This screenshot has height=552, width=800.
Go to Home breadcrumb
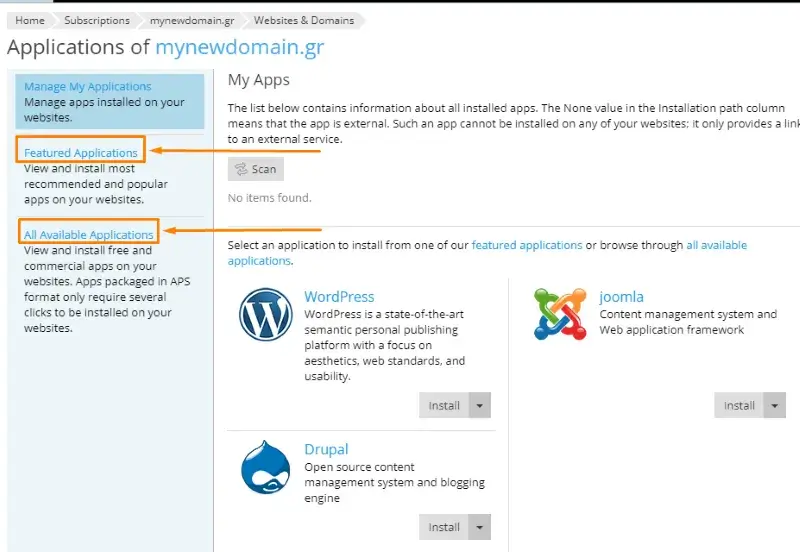point(30,20)
